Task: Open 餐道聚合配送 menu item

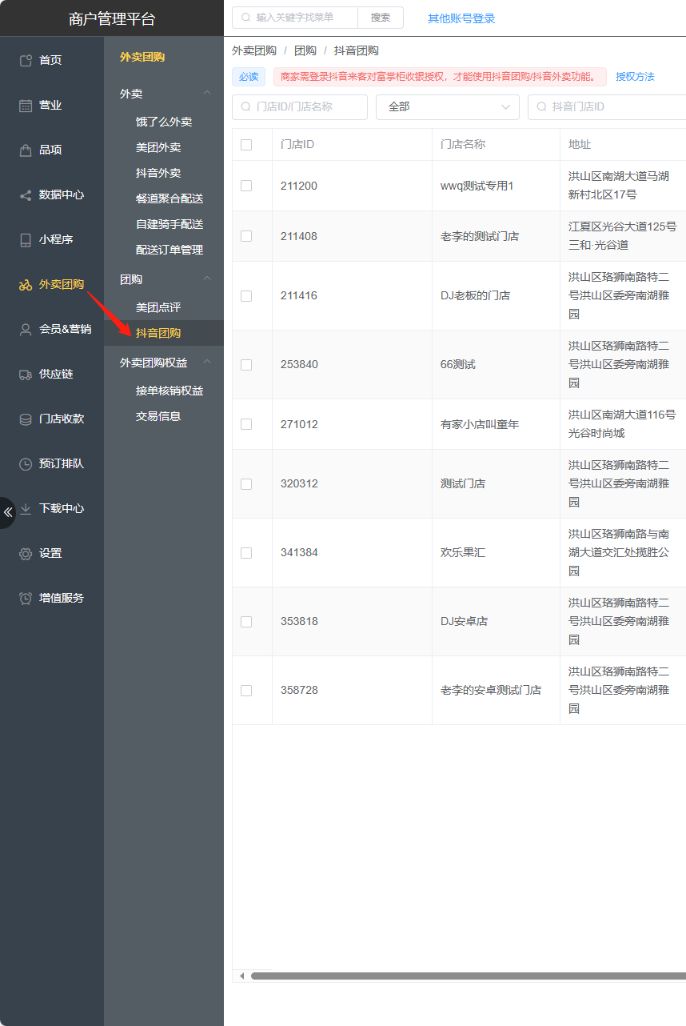Action: coord(169,199)
